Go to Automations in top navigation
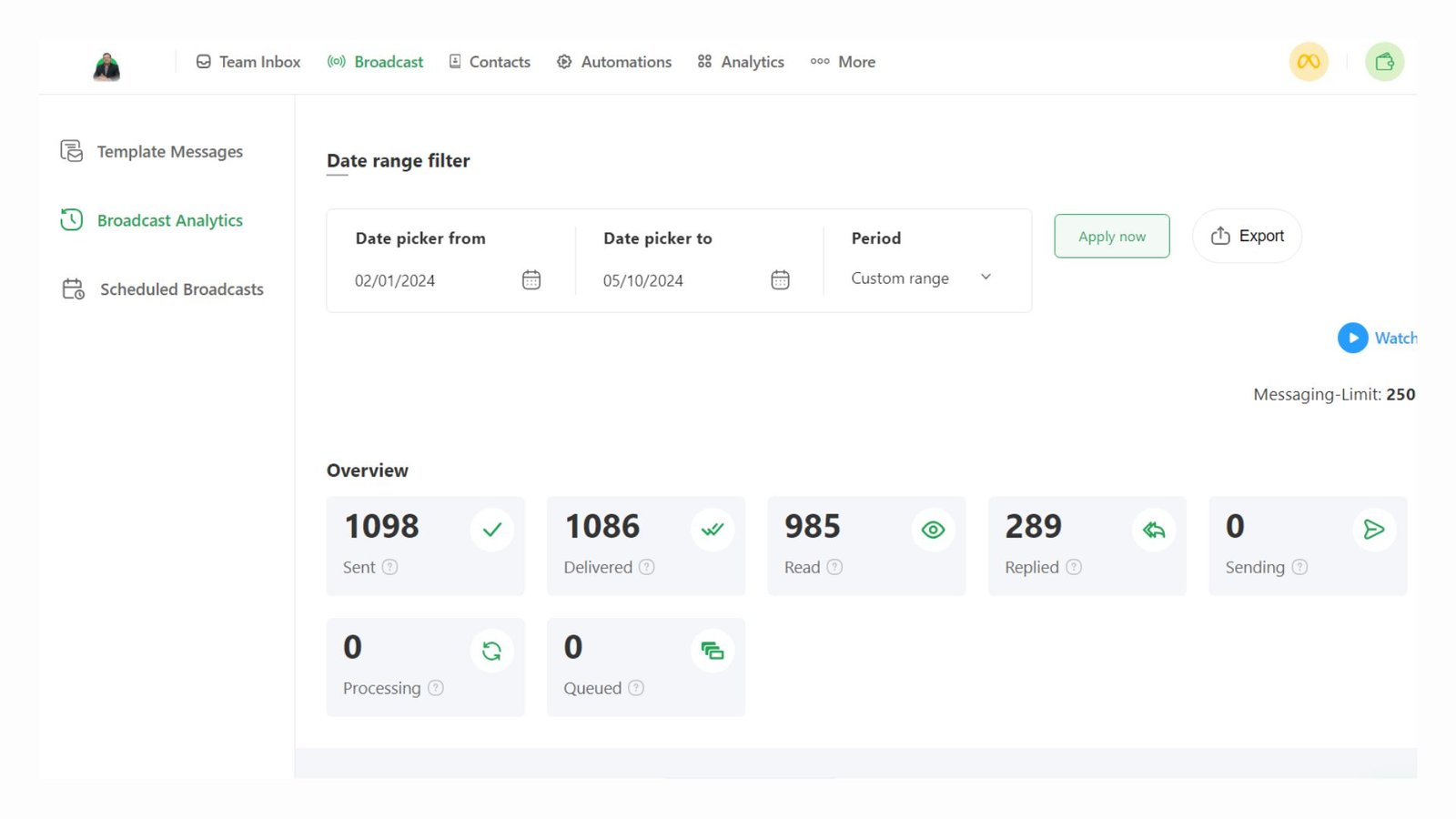The height and width of the screenshot is (819, 1456). tap(614, 62)
